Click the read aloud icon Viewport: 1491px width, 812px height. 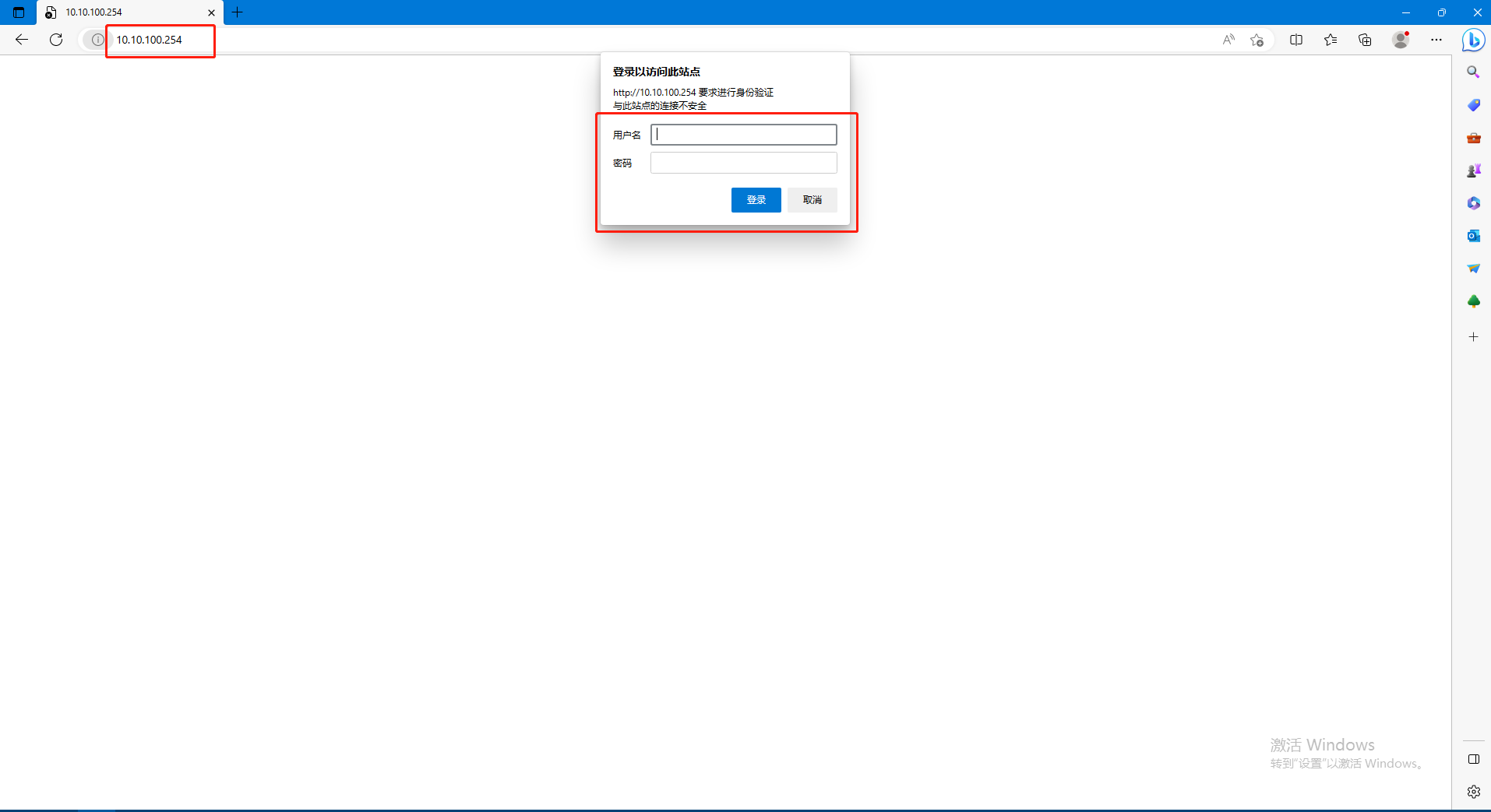[1228, 40]
